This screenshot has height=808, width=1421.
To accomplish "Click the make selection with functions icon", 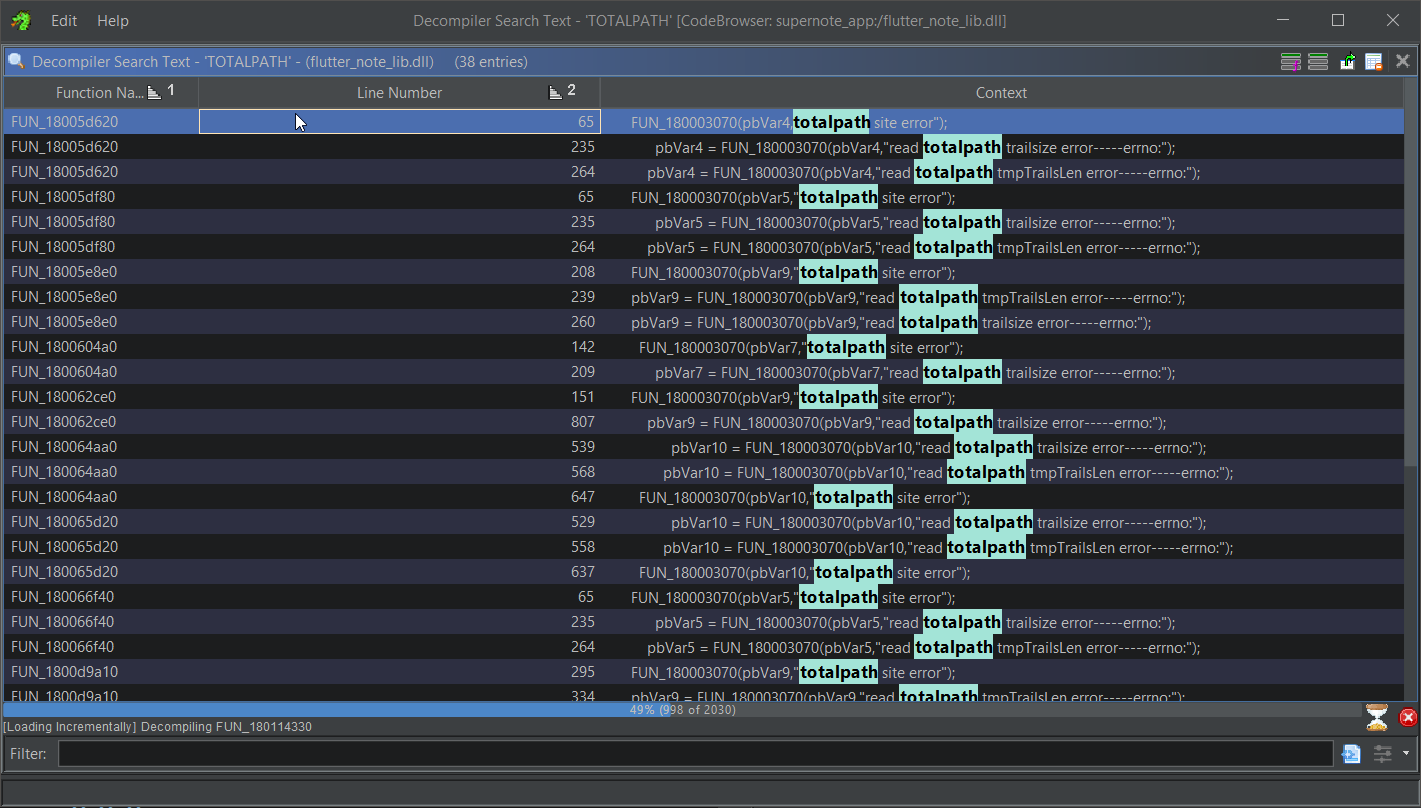I will coord(1290,62).
